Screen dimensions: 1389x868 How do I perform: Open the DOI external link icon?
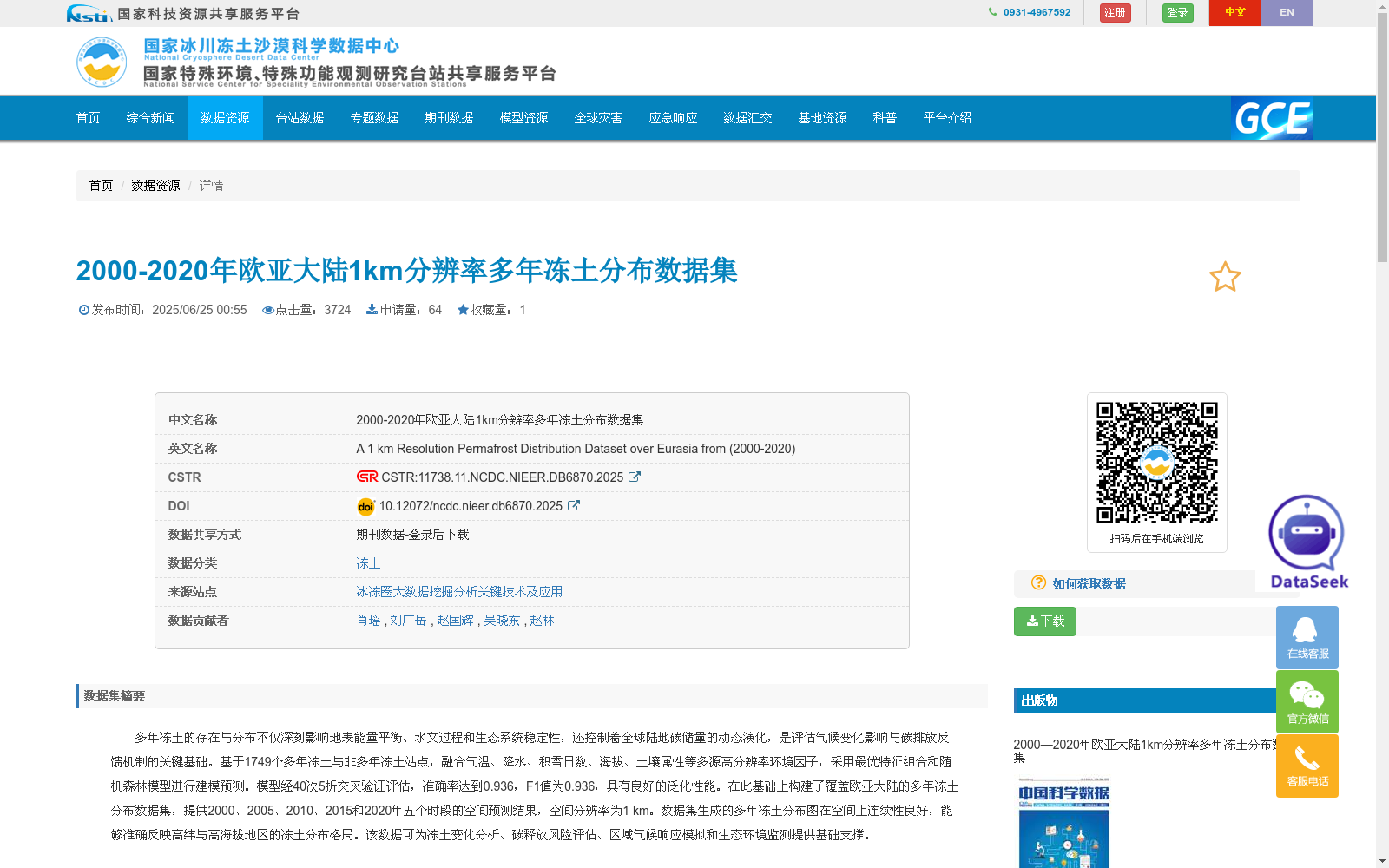click(574, 505)
